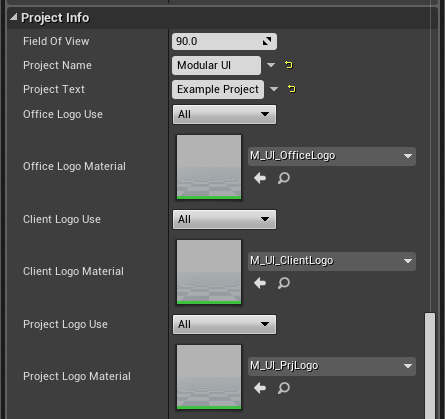Use selected asset for Project Logo Material
This screenshot has height=419, width=445.
coord(260,388)
